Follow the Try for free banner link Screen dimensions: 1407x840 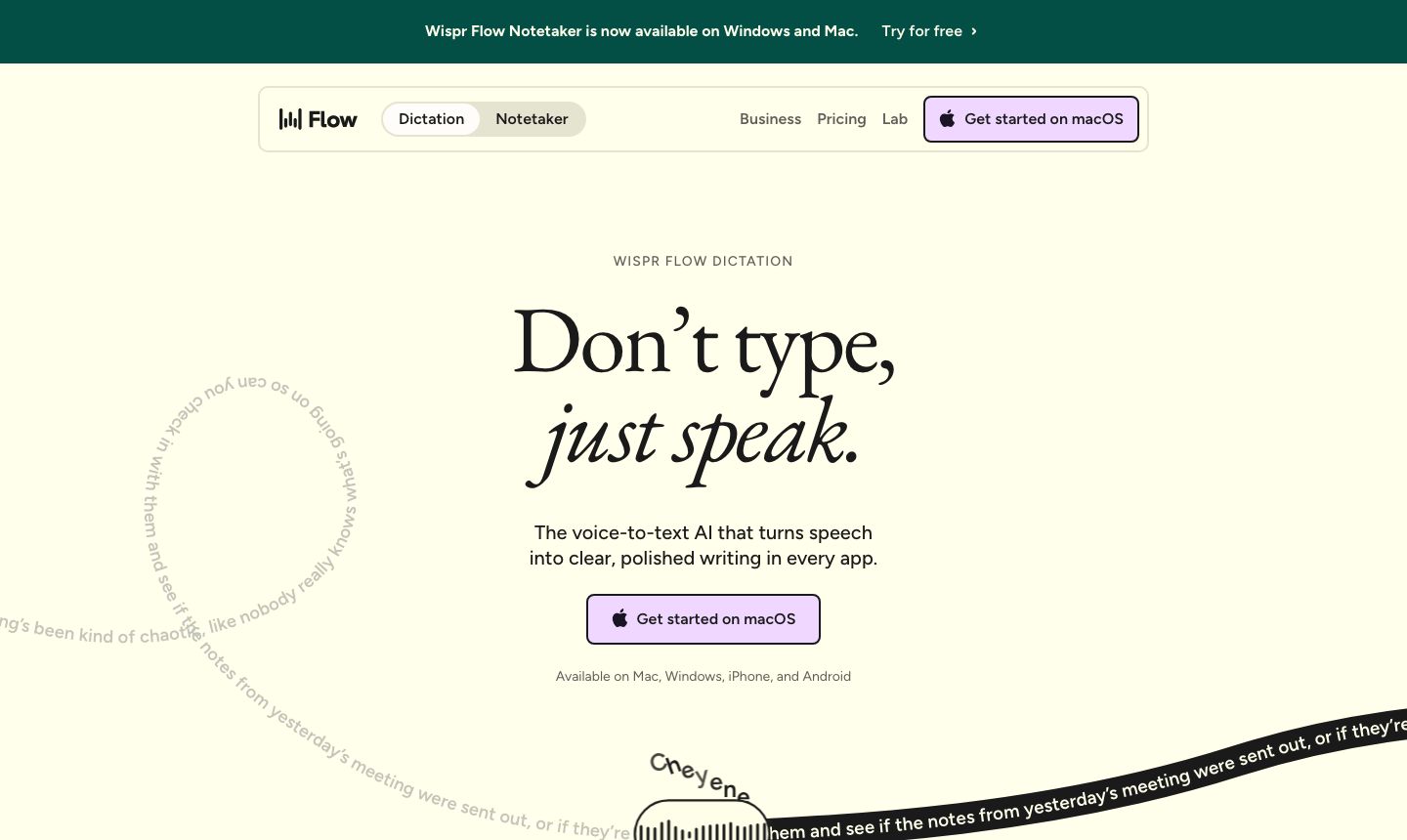pyautogui.click(x=929, y=31)
